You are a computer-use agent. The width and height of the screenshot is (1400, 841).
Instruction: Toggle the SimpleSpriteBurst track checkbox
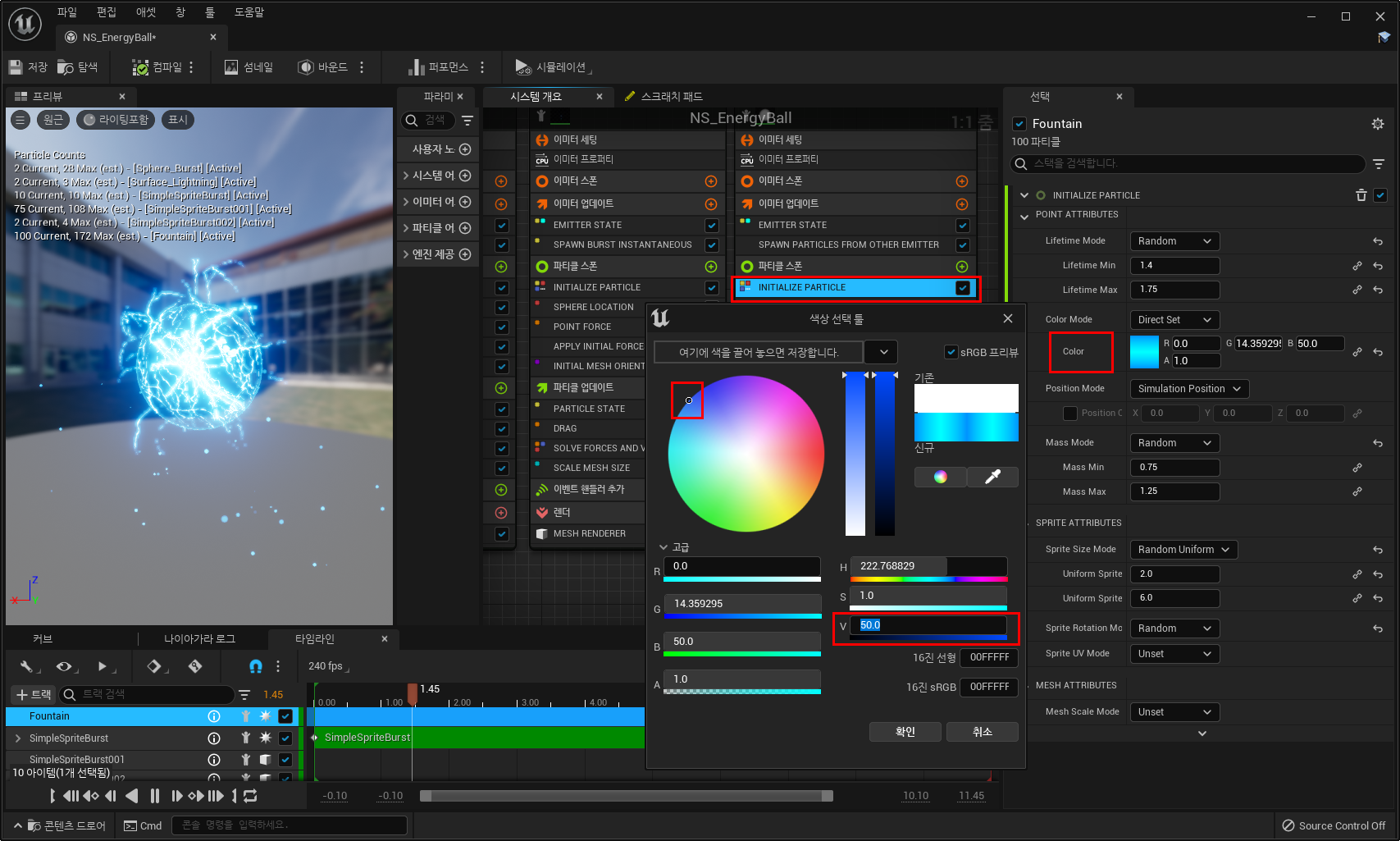[285, 738]
